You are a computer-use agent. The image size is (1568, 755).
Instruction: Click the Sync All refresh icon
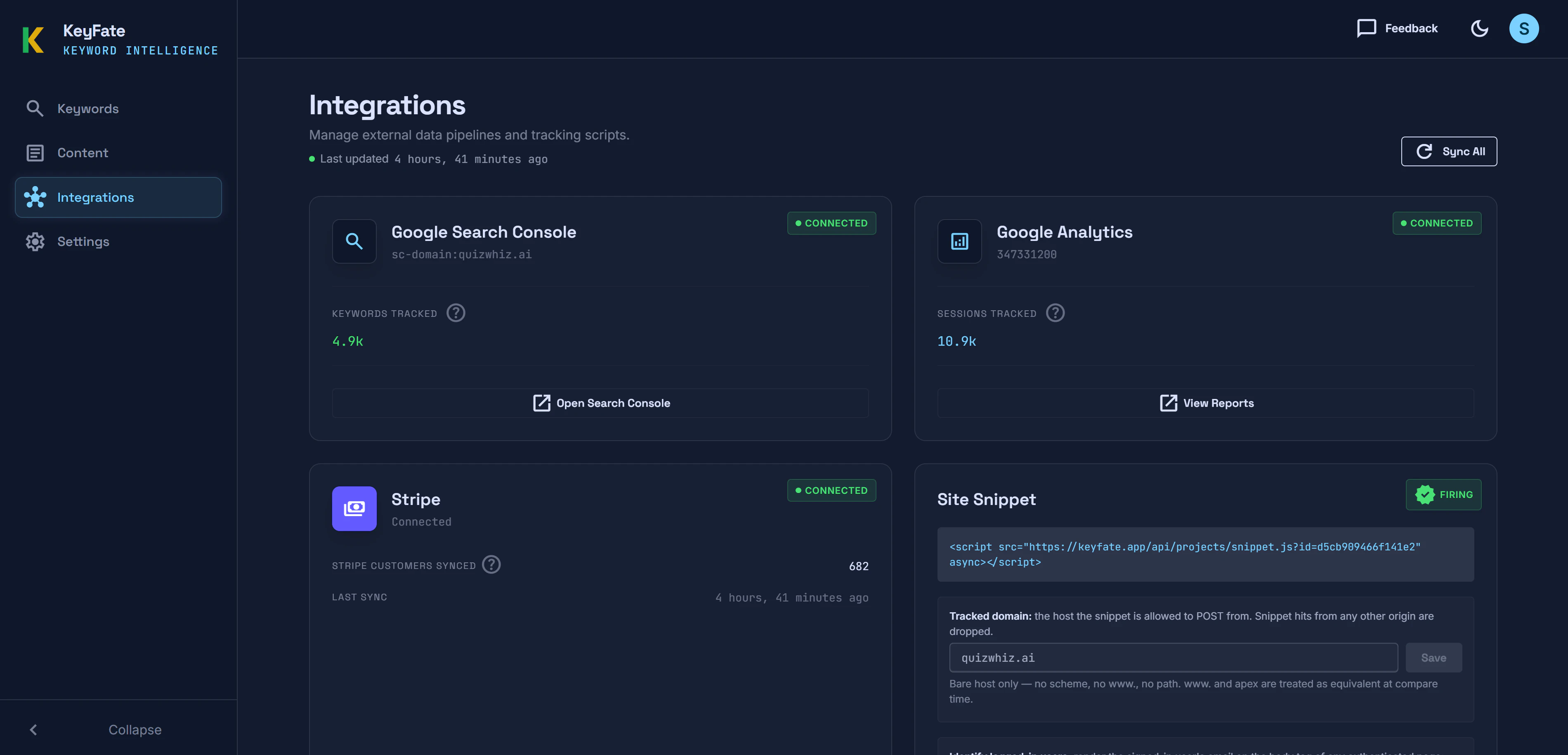click(1424, 151)
